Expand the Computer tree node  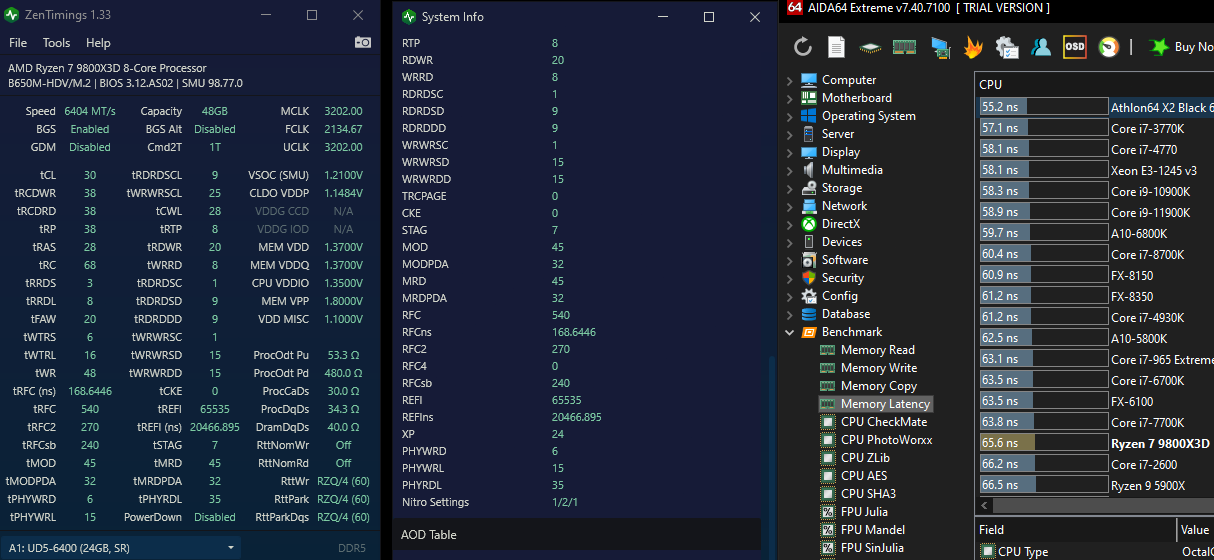point(789,80)
